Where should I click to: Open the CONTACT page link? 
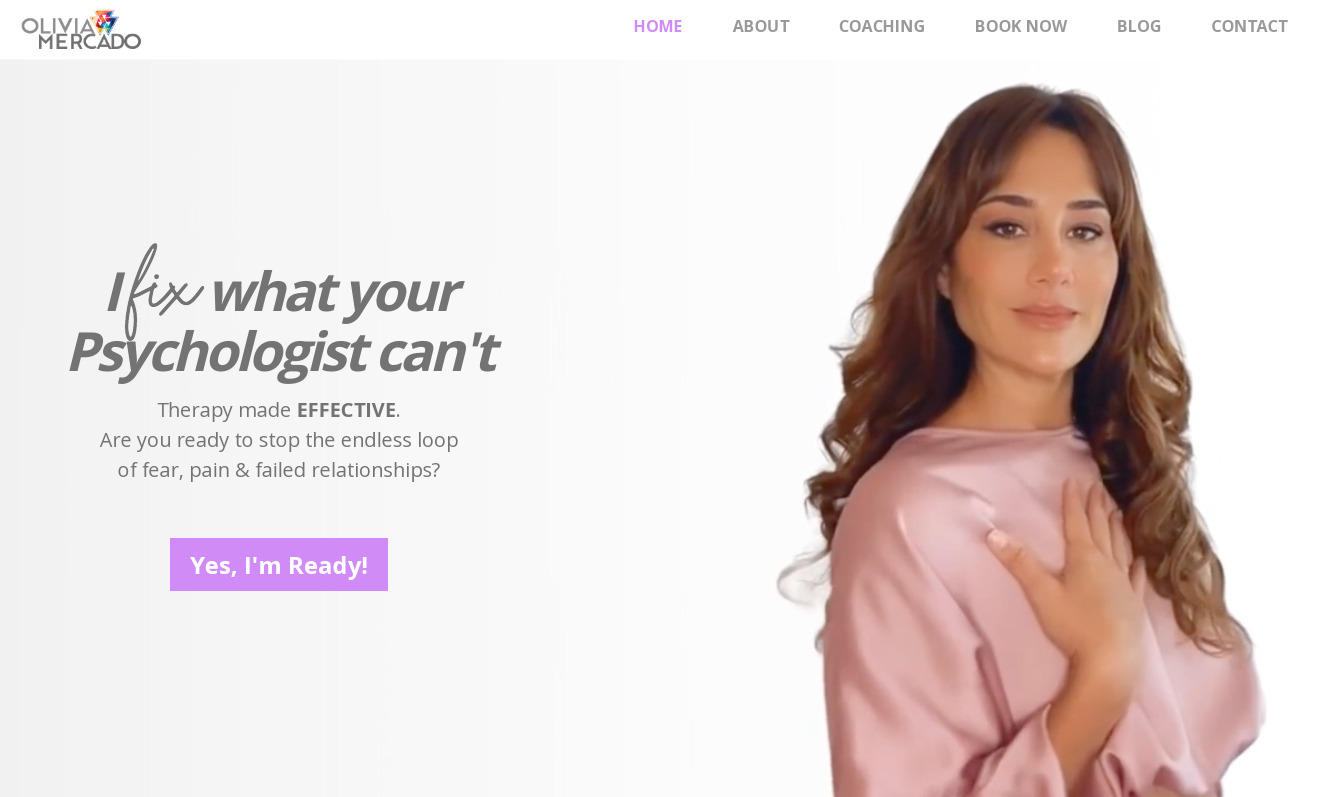[x=1249, y=26]
